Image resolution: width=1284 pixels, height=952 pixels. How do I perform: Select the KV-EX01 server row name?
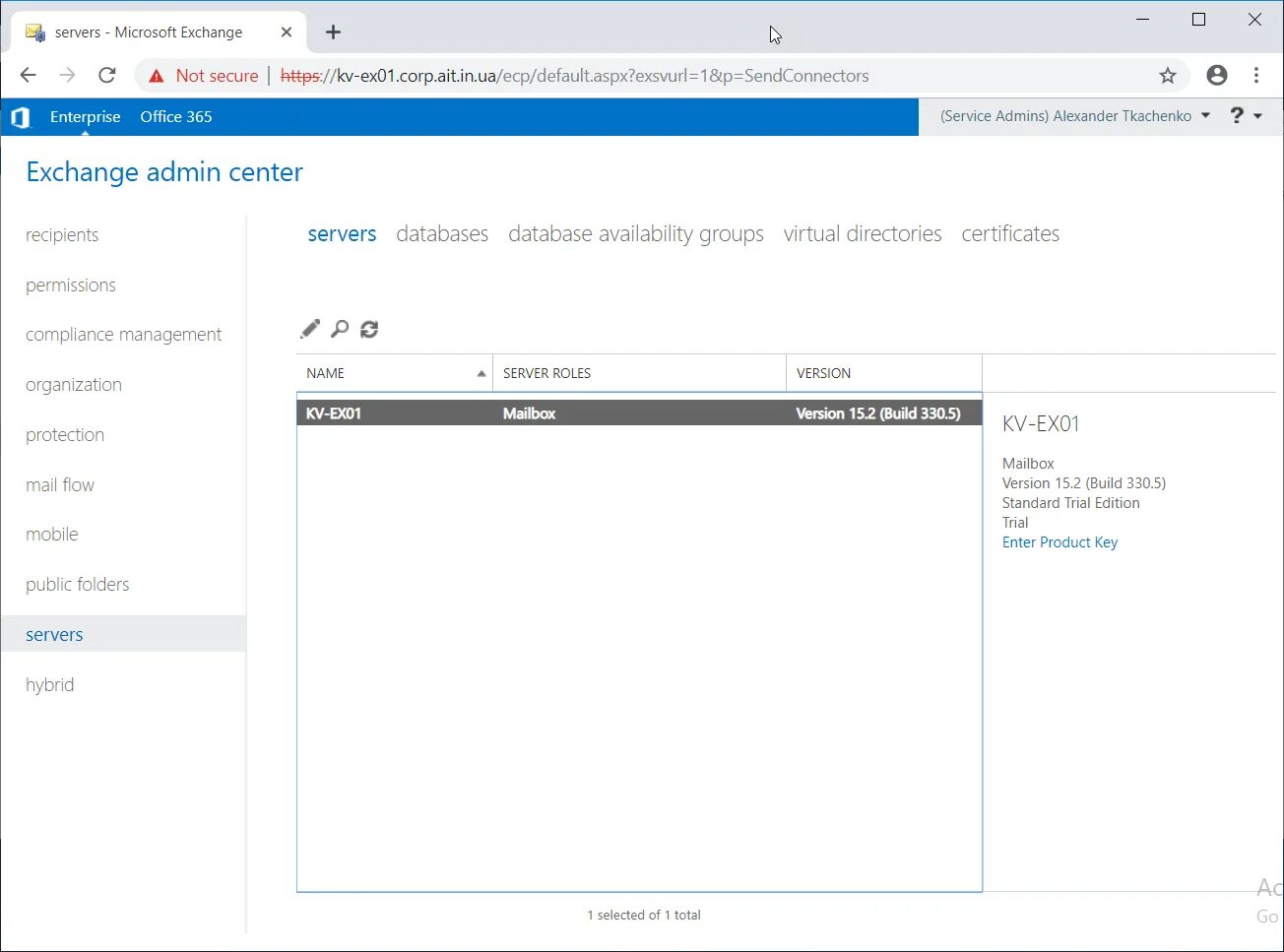coord(334,413)
